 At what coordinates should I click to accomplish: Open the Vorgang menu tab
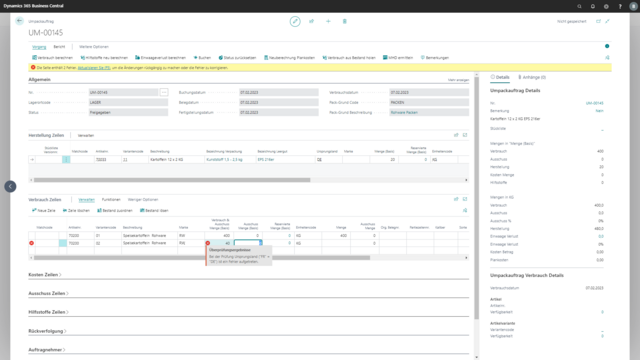pos(39,47)
